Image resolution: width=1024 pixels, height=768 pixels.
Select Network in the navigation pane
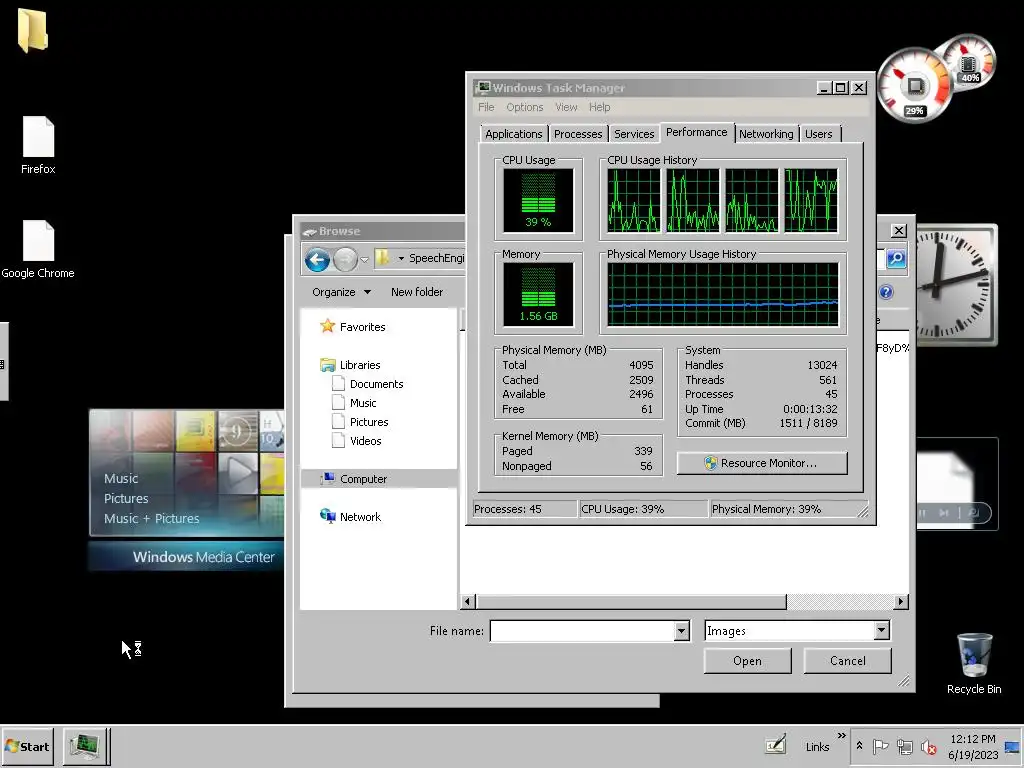click(x=350, y=517)
